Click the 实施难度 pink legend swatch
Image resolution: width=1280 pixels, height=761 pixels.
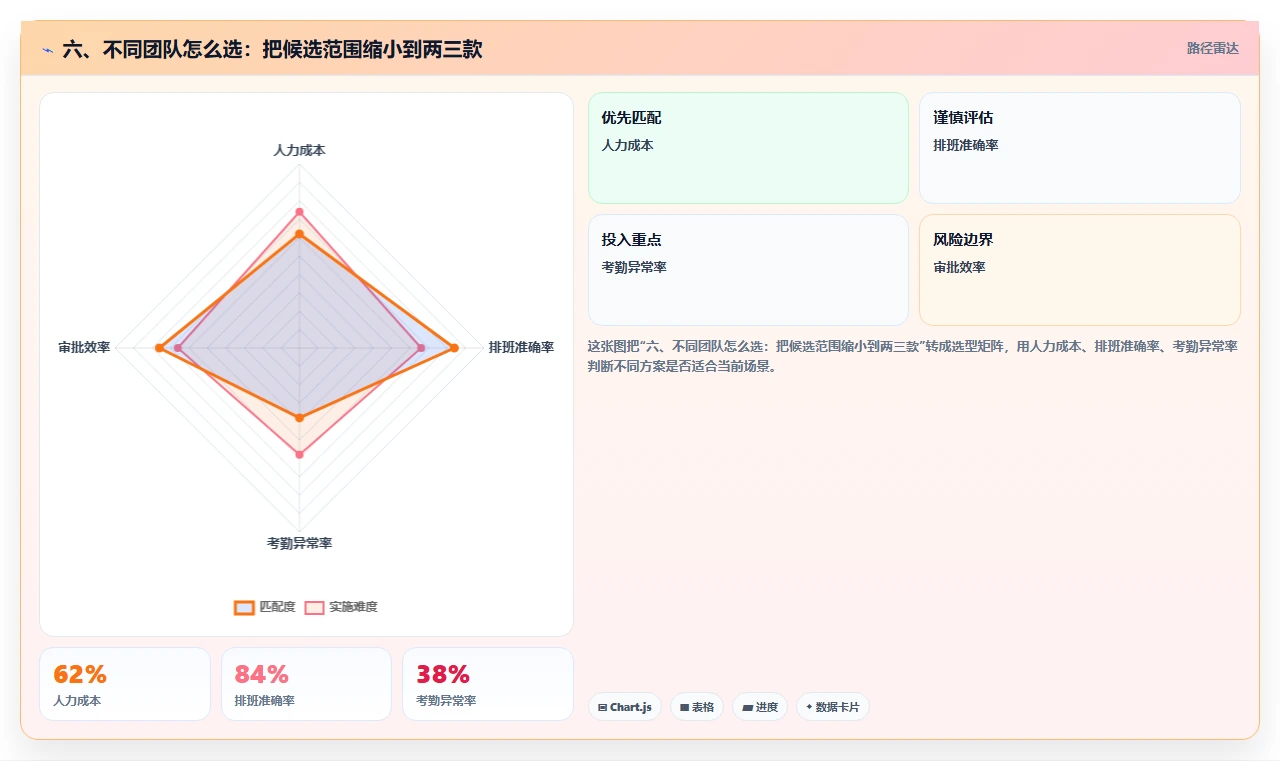[315, 607]
